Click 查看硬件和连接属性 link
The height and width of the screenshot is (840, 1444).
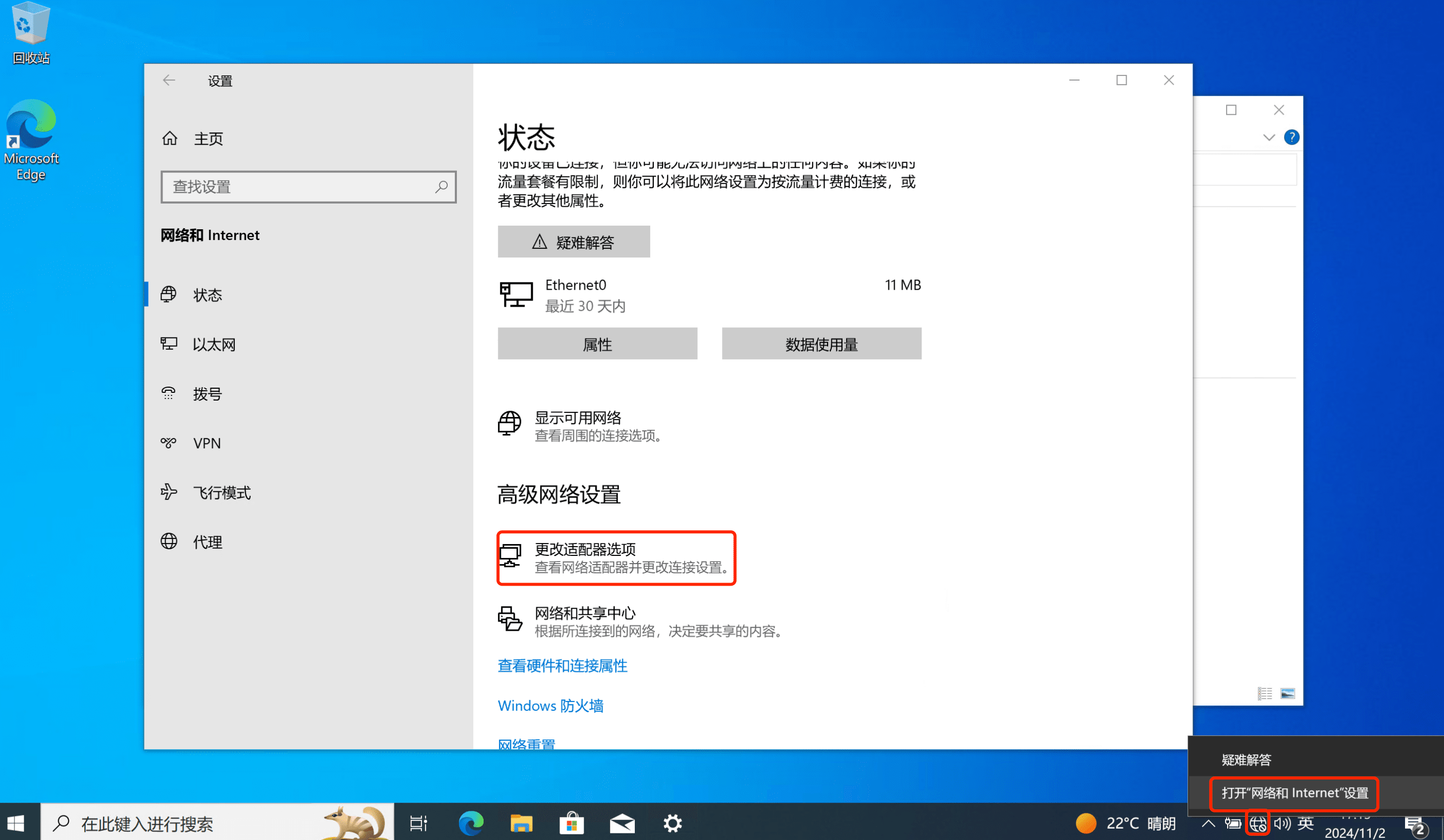pyautogui.click(x=562, y=666)
